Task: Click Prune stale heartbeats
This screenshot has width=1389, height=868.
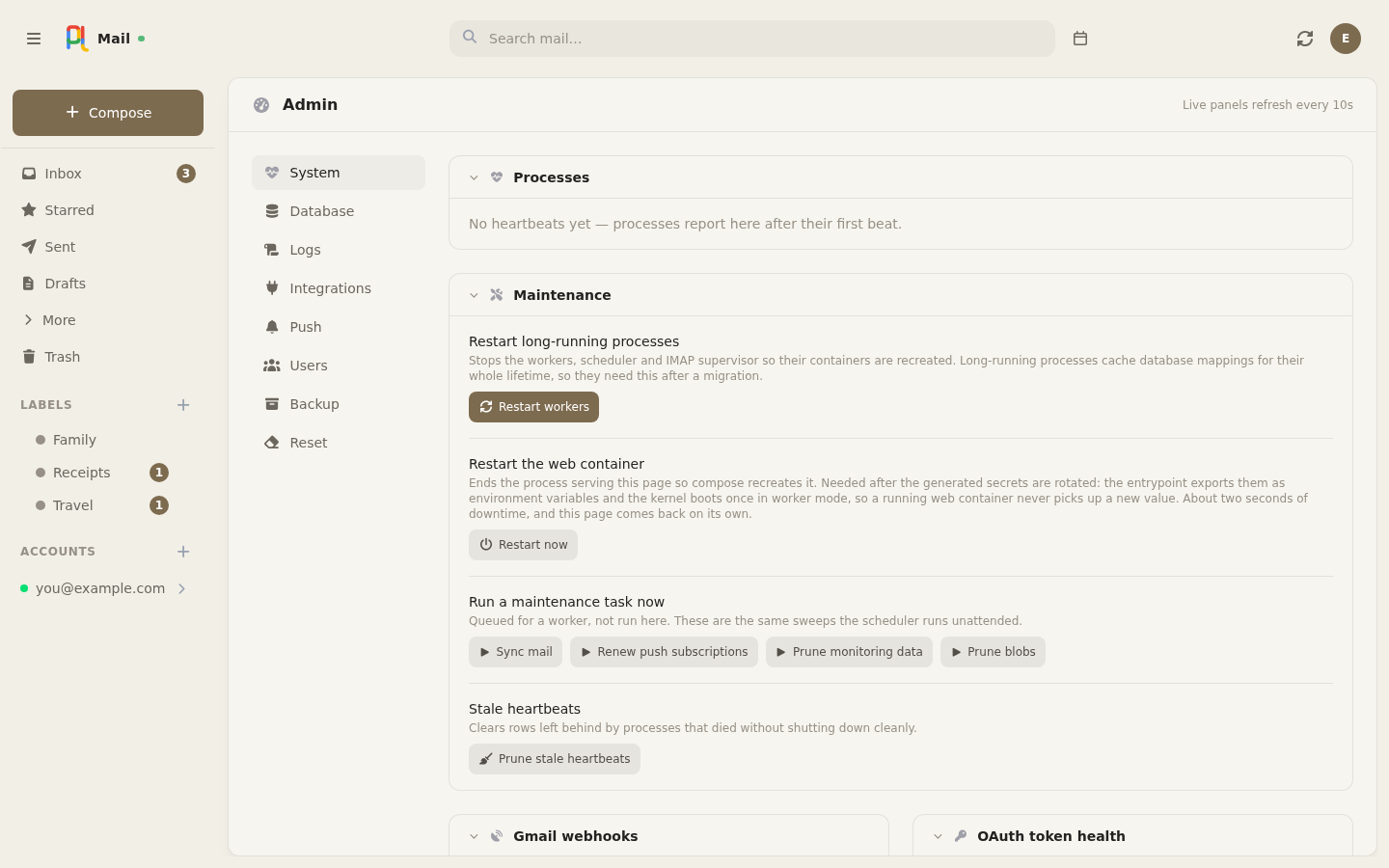Action: [555, 759]
